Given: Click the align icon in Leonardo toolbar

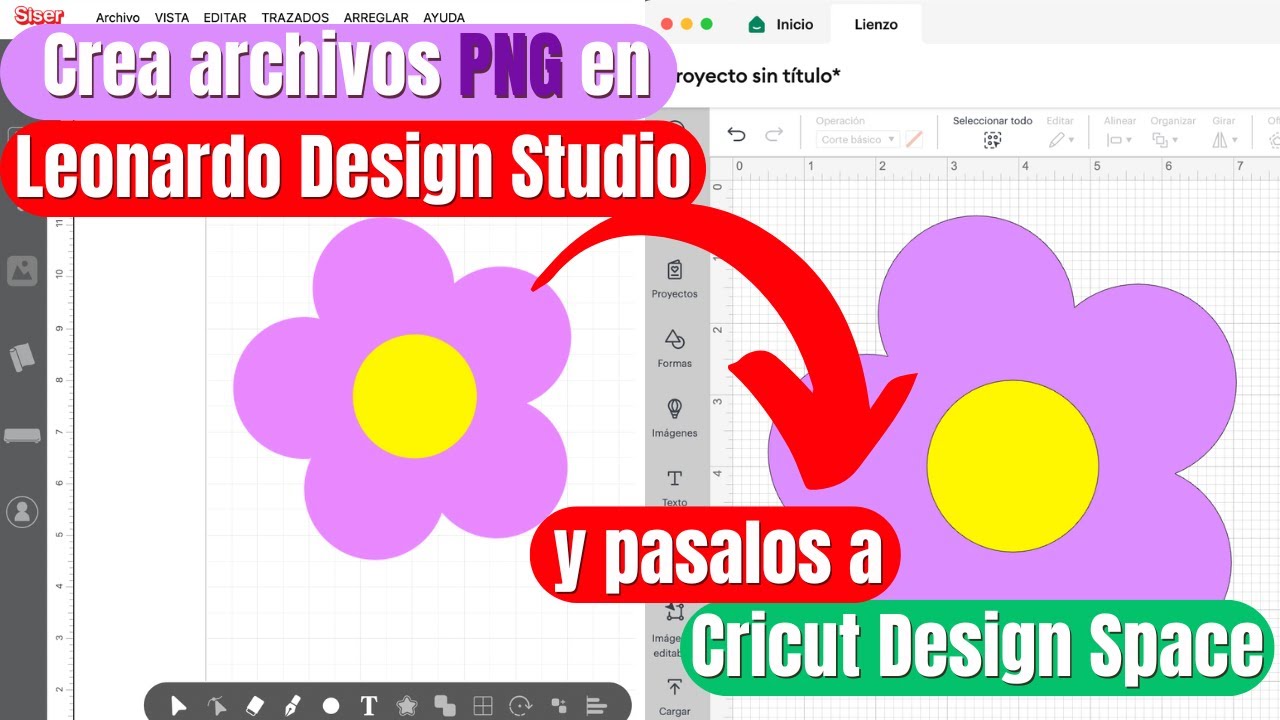Looking at the screenshot, I should 597,706.
